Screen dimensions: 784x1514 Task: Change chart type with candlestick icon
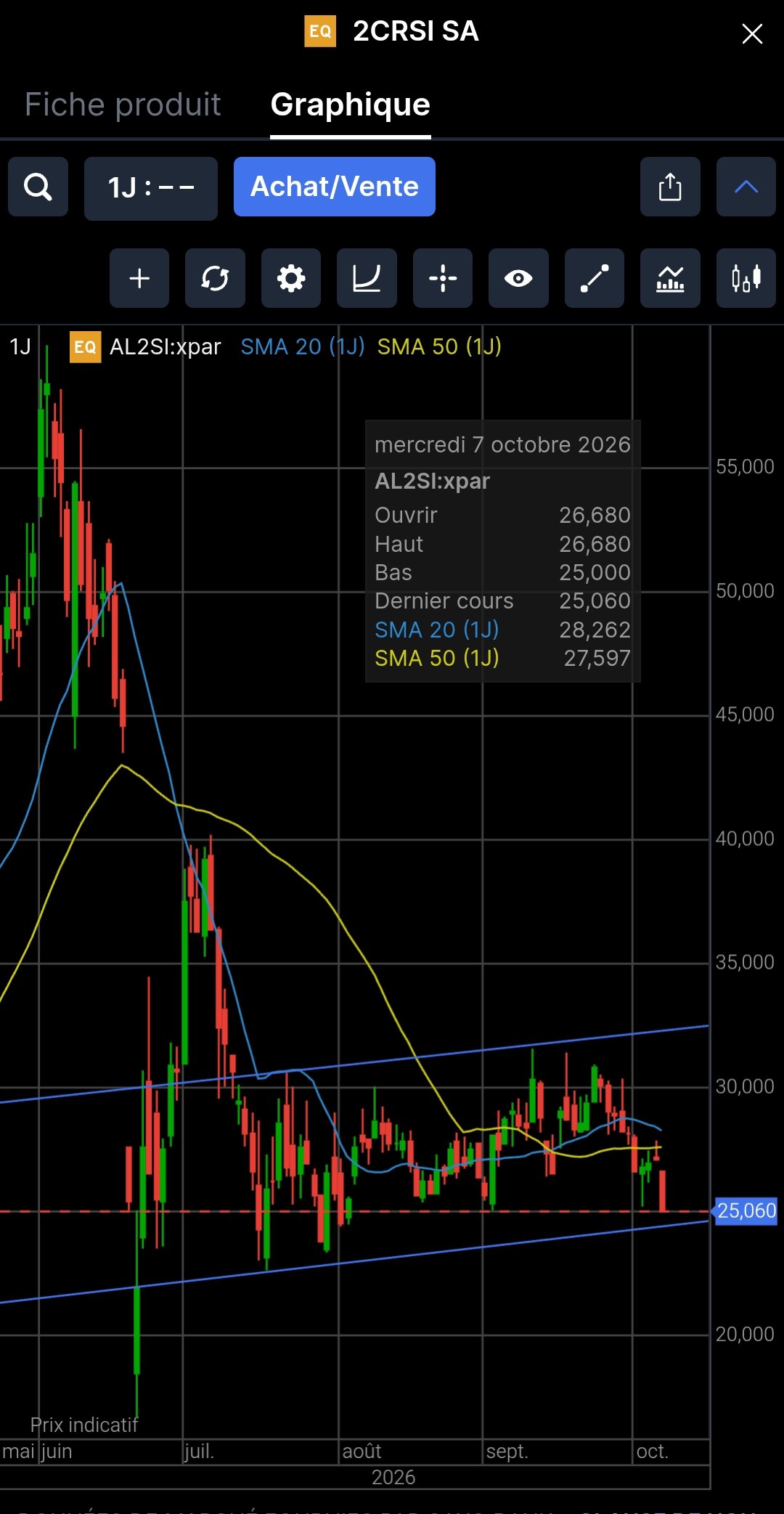[x=746, y=278]
